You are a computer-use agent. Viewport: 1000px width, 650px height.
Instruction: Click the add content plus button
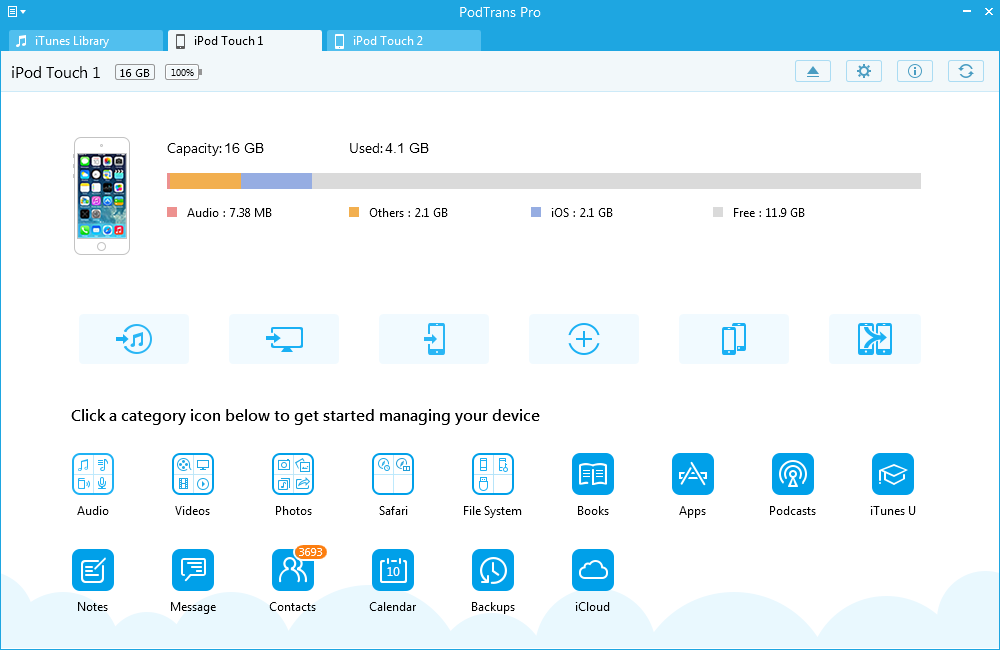click(584, 339)
